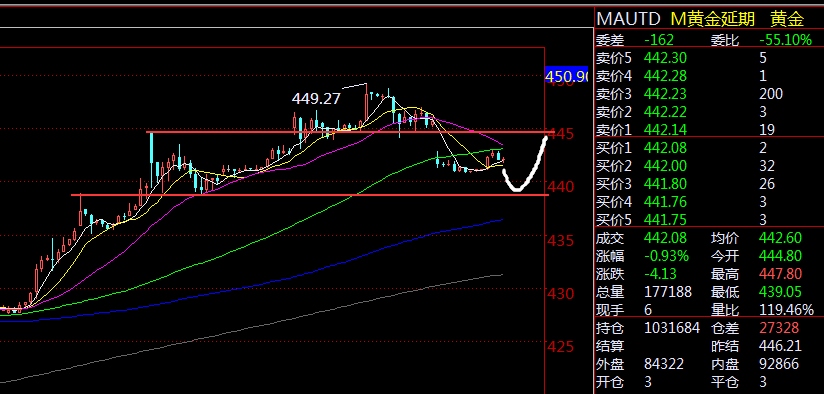Select the 卖价1 ask price 442.14

point(665,129)
